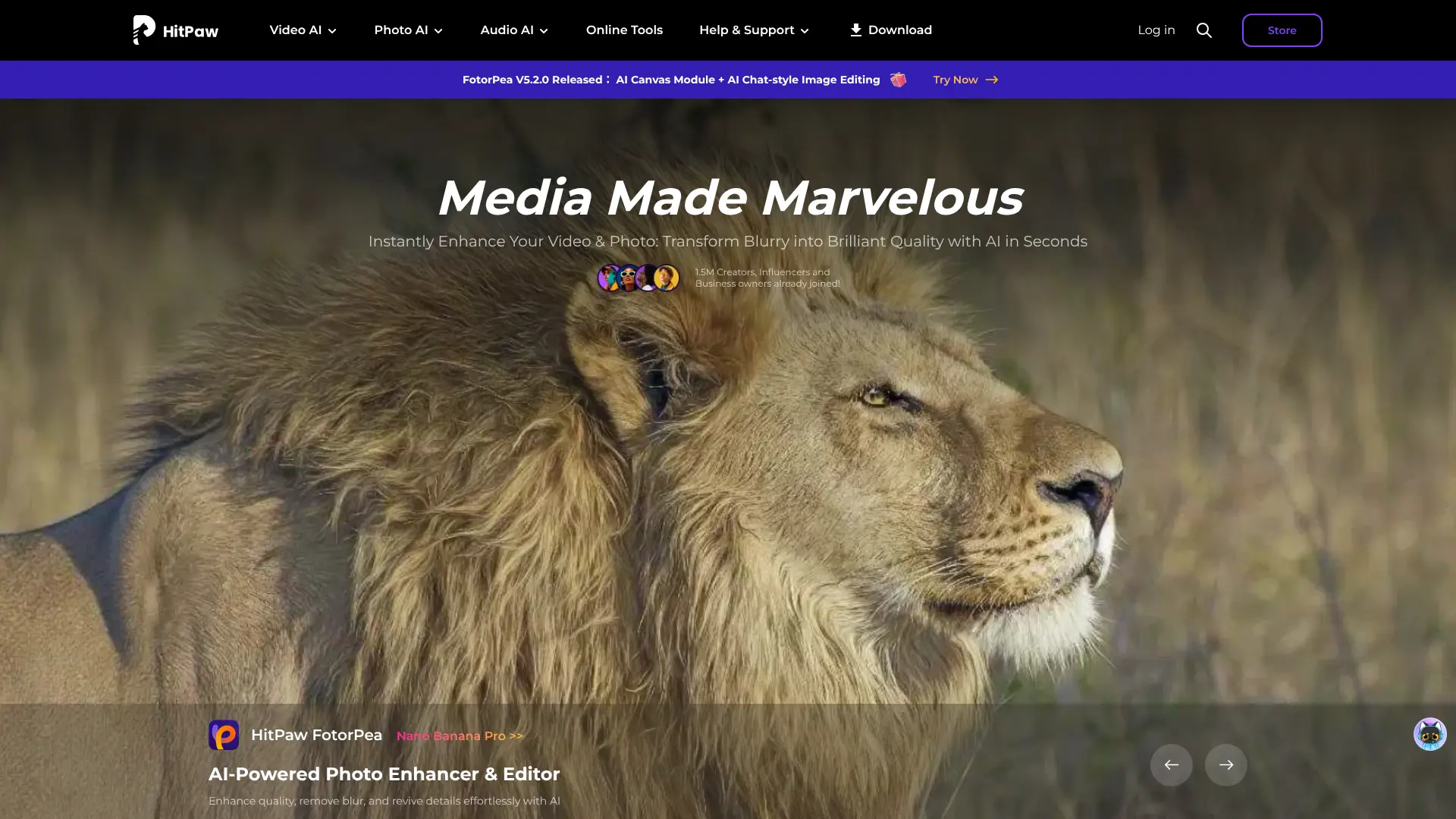Open the AI-Powered Photo Enhancer & Editor heading

tap(384, 774)
